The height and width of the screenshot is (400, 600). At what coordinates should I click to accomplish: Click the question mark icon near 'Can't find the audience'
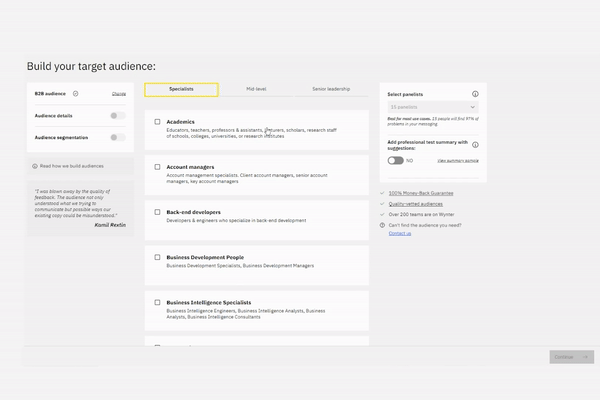click(382, 225)
